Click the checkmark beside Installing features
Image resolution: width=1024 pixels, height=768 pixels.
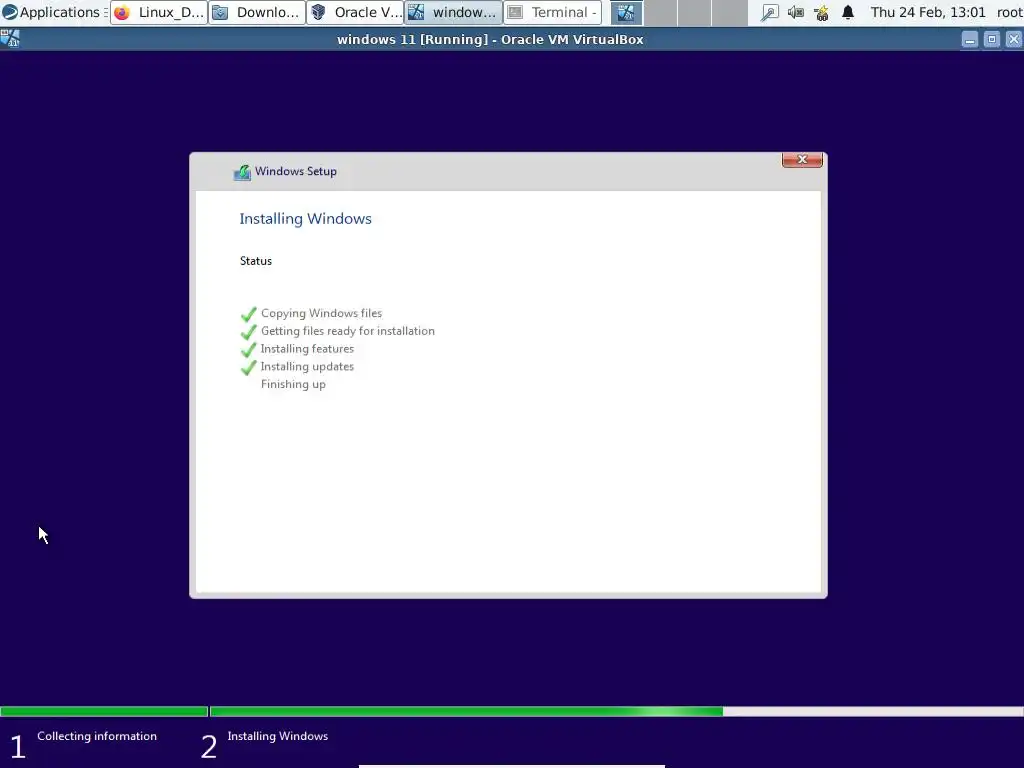[248, 349]
